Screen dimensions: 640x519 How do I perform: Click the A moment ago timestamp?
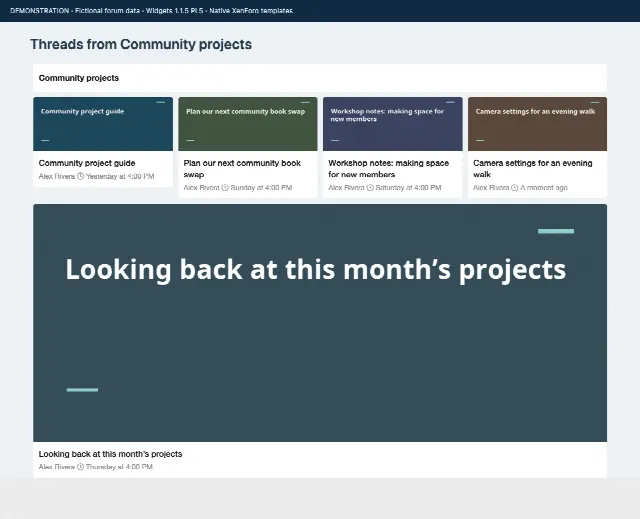coord(544,188)
